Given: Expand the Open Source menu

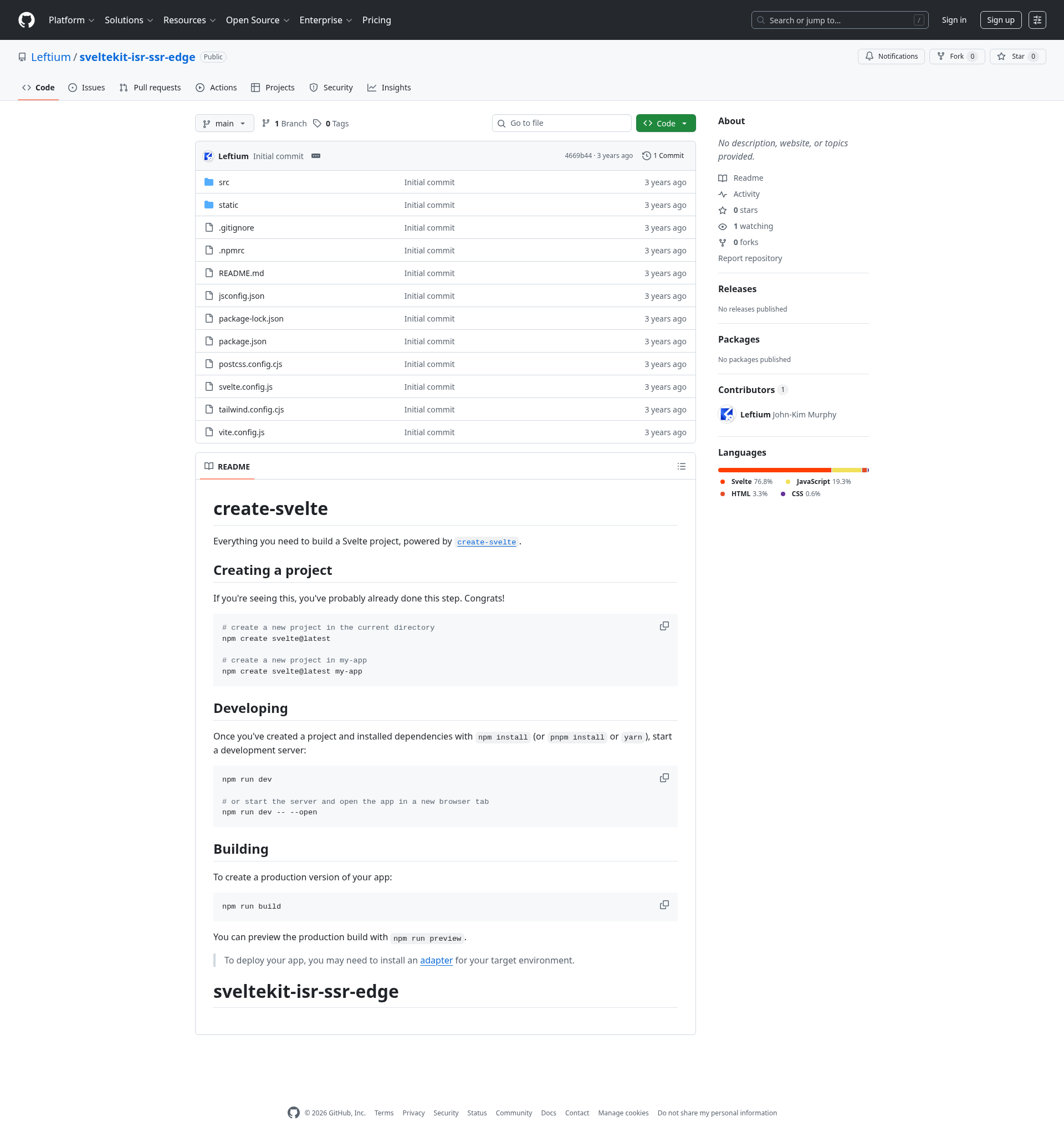Looking at the screenshot, I should 258,20.
